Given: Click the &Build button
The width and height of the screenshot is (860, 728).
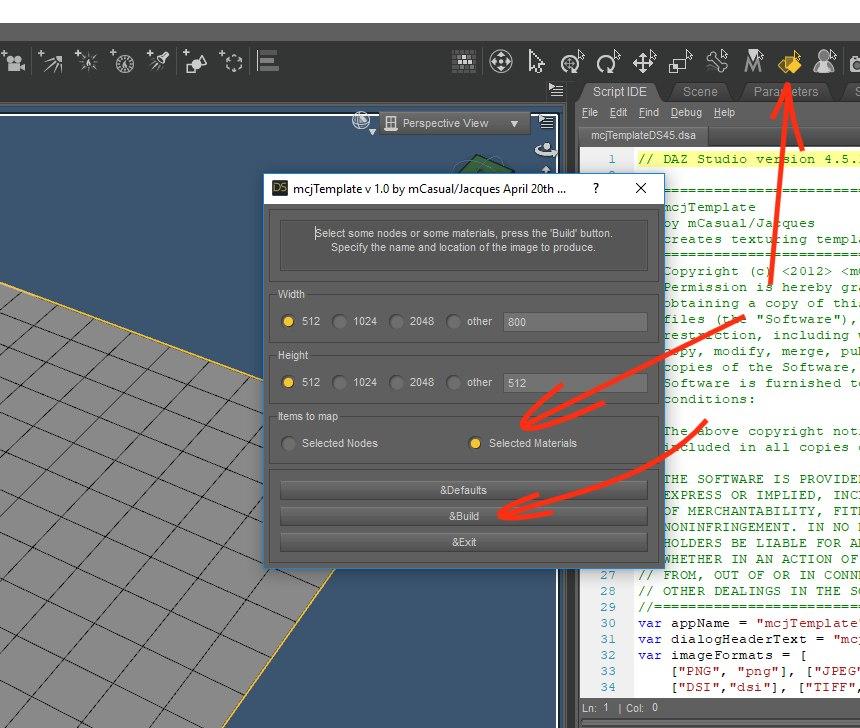Looking at the screenshot, I should click(463, 516).
